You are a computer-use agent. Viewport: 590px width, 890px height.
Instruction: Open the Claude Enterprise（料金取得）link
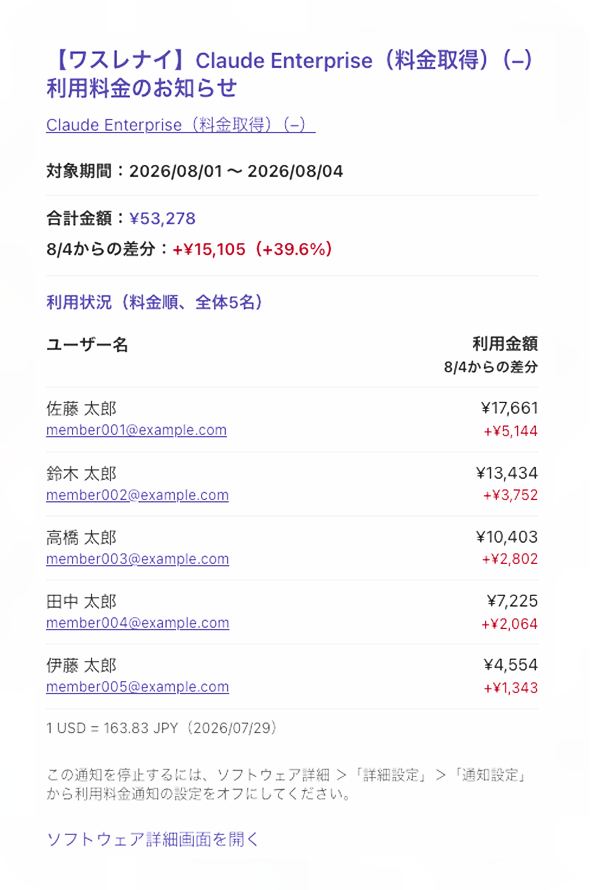coord(181,125)
